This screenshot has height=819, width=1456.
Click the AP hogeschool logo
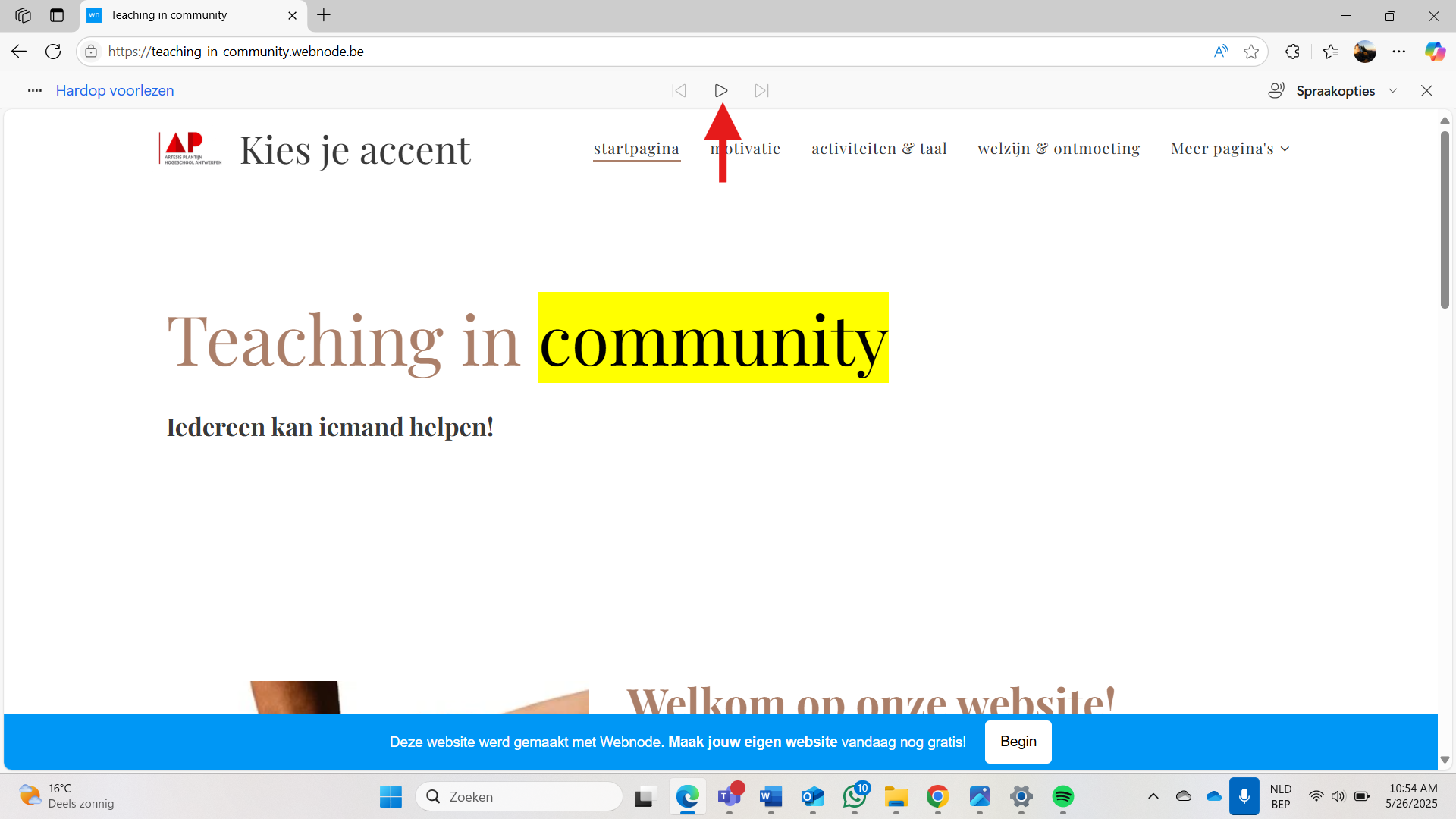190,149
